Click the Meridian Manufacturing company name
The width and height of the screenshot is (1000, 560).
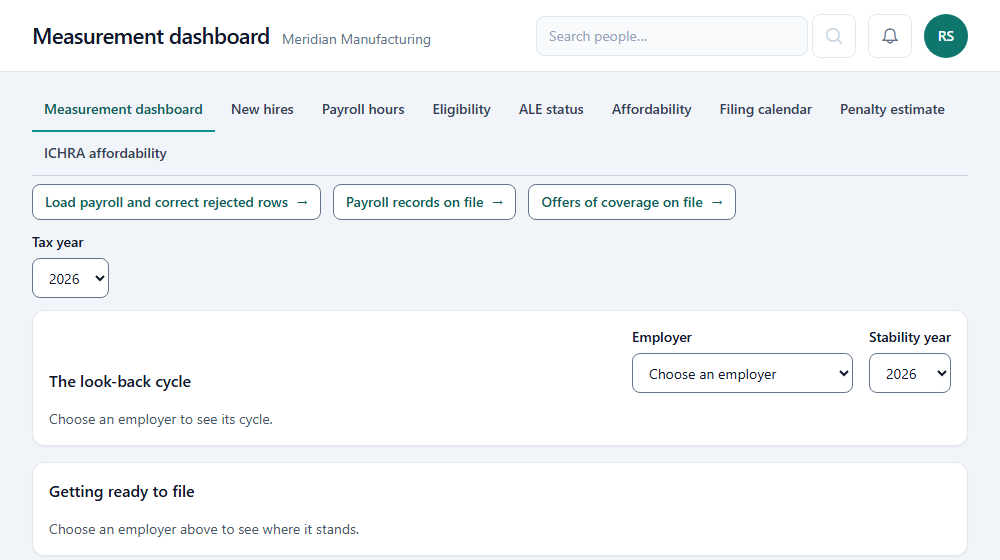[x=356, y=40]
